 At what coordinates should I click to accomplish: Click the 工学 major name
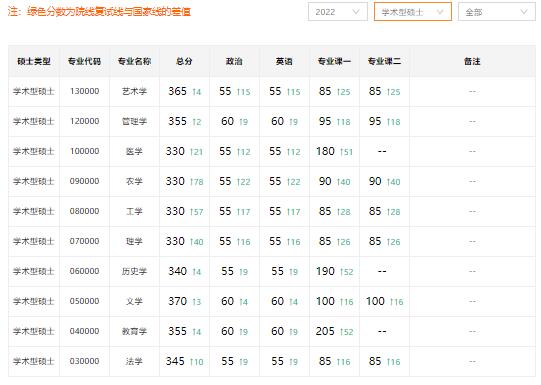coord(134,211)
